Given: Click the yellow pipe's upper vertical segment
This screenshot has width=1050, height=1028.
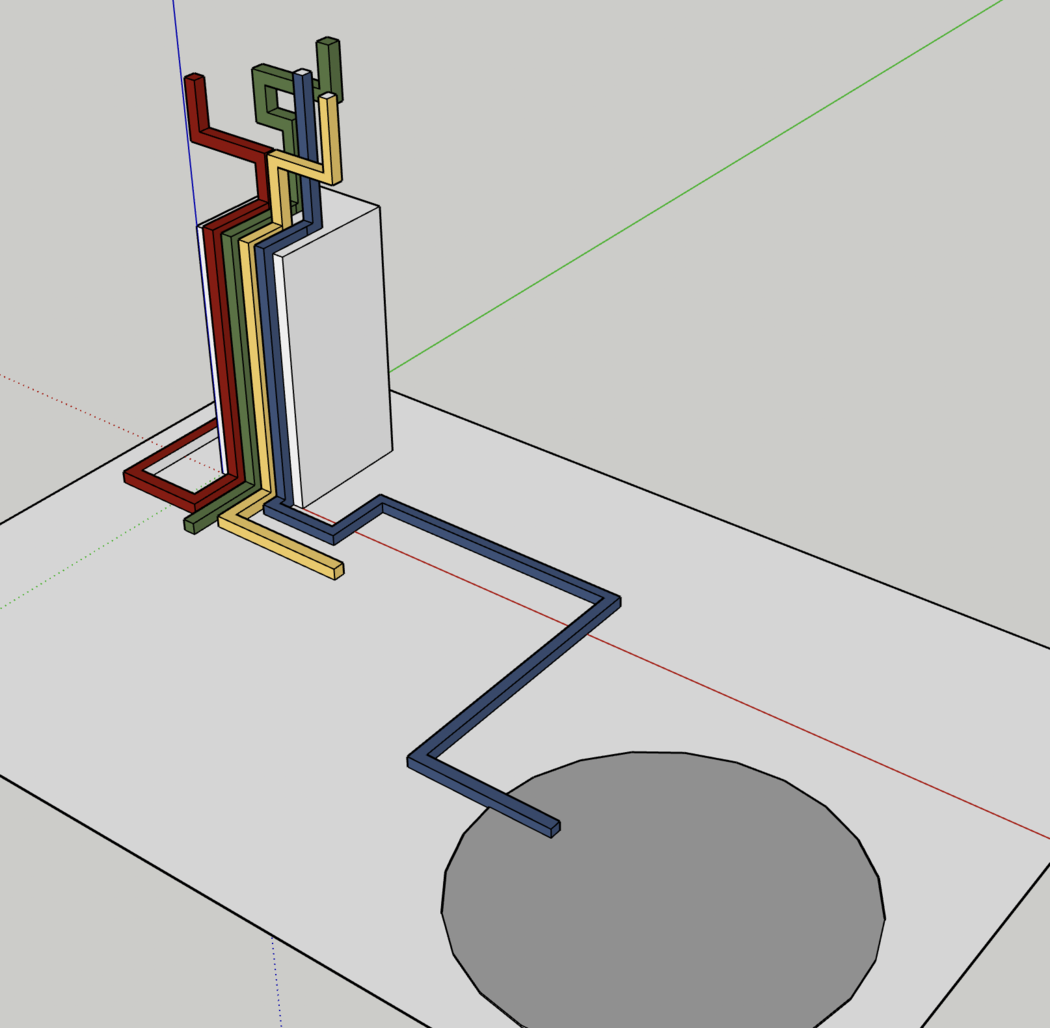Looking at the screenshot, I should tap(330, 137).
